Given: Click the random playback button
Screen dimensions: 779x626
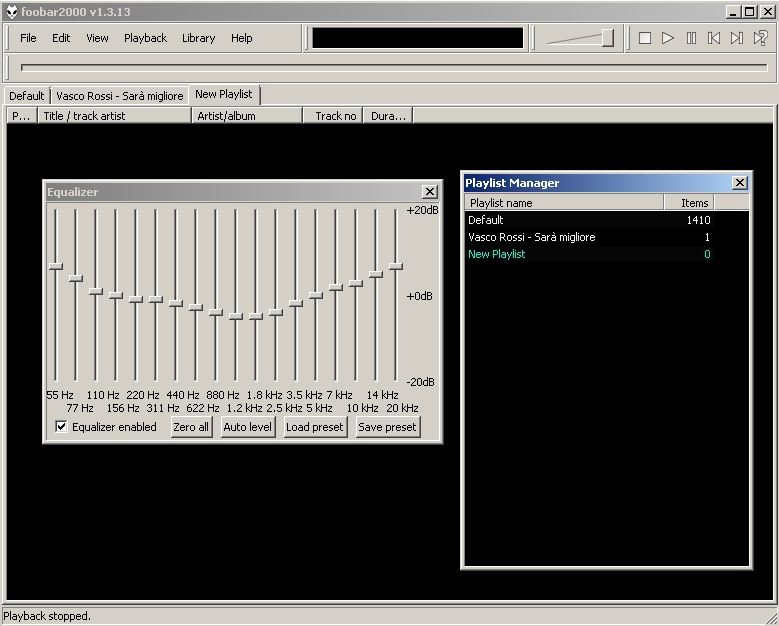Looking at the screenshot, I should point(760,38).
